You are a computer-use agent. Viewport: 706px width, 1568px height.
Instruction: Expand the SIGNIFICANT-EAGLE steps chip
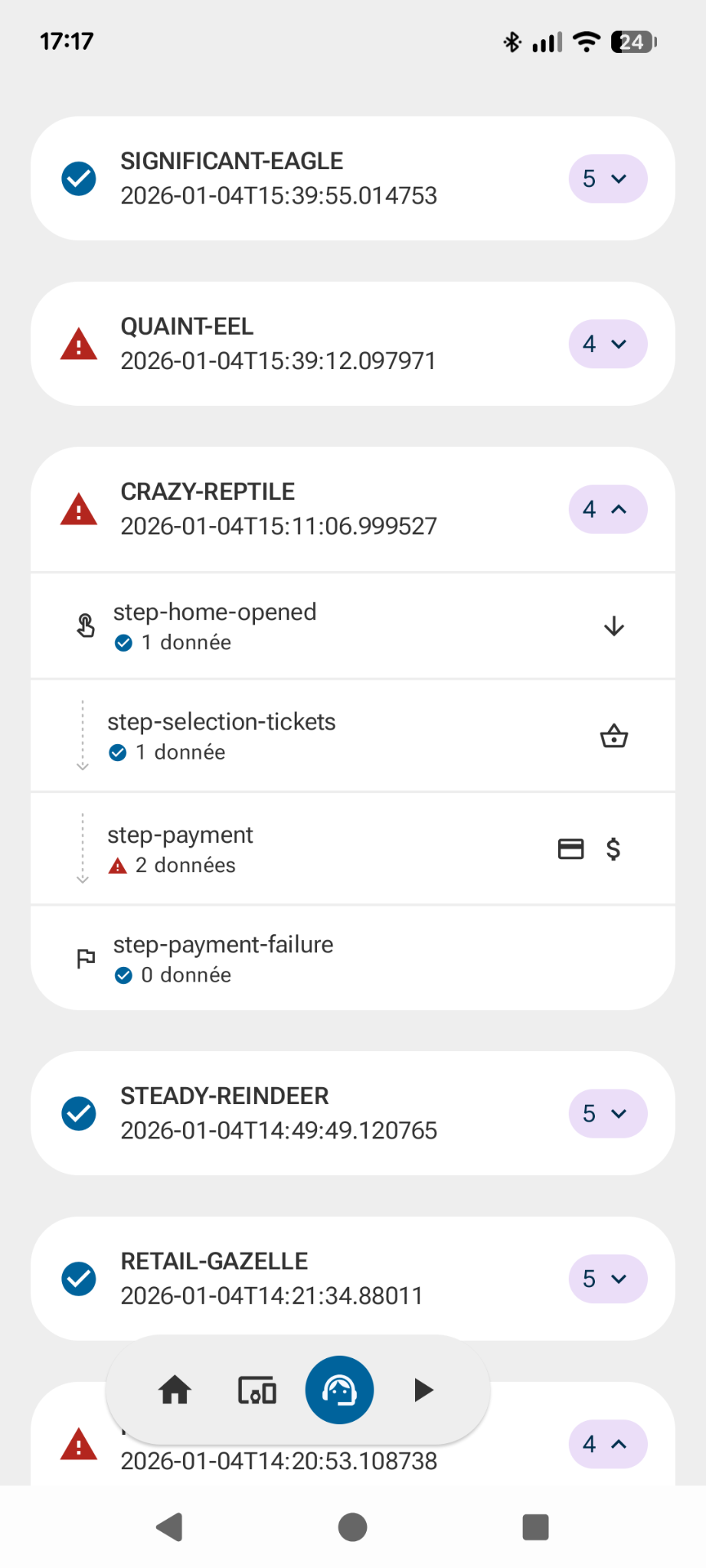click(607, 179)
